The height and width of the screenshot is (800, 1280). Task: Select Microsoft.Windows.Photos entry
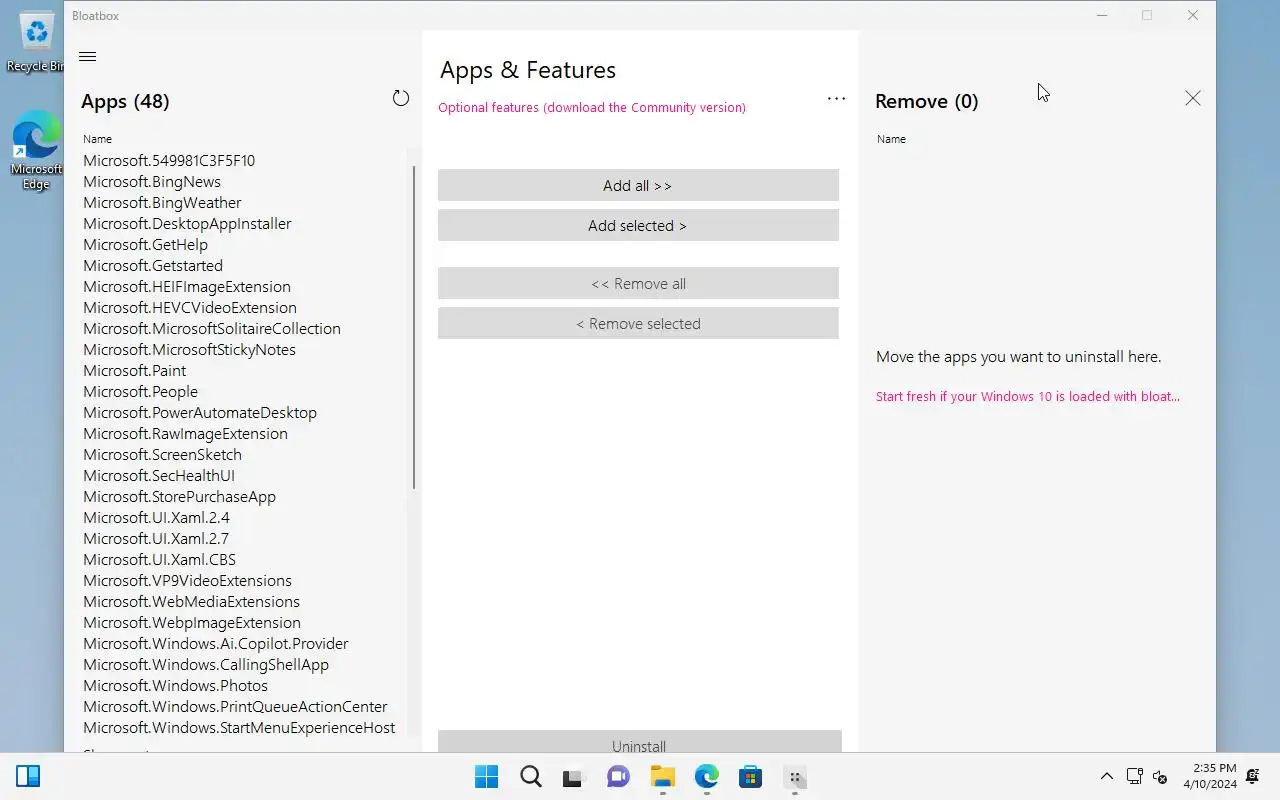click(x=175, y=685)
